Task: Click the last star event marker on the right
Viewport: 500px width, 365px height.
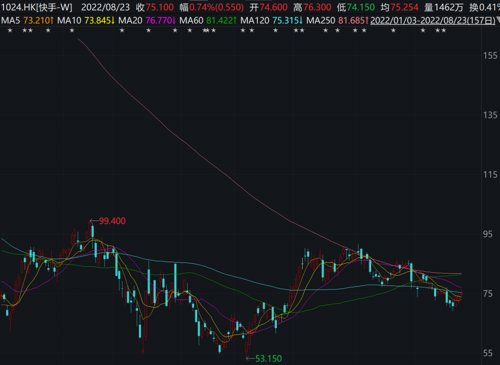Action: click(443, 31)
